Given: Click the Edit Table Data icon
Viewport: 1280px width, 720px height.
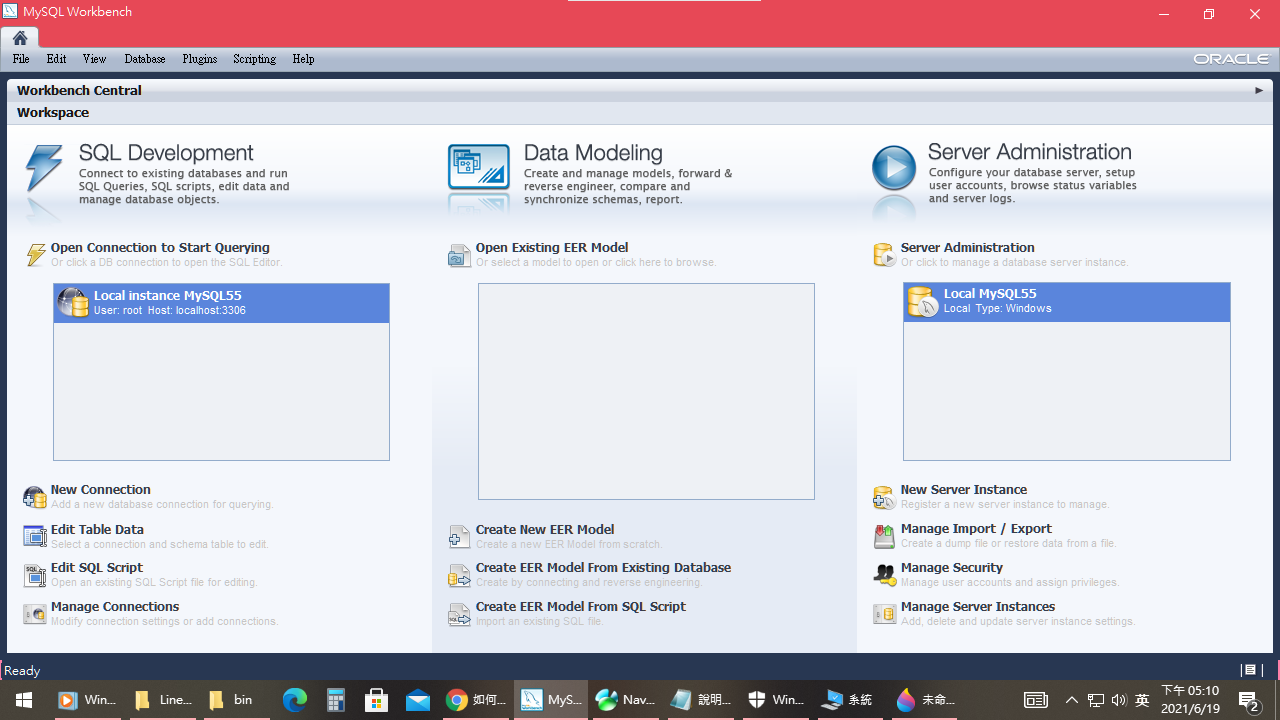Looking at the screenshot, I should [35, 536].
